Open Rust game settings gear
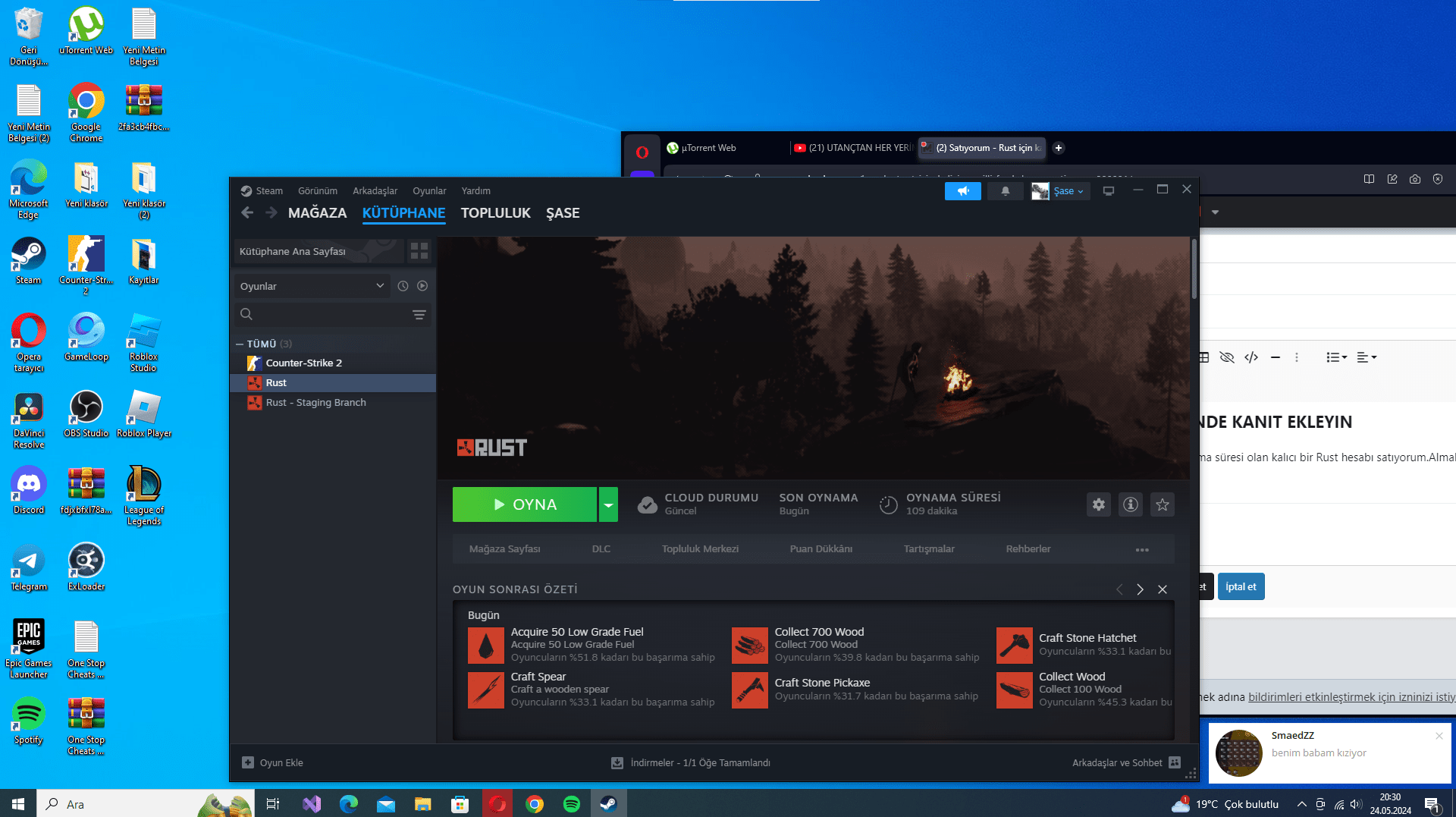The image size is (1456, 817). 1099,504
